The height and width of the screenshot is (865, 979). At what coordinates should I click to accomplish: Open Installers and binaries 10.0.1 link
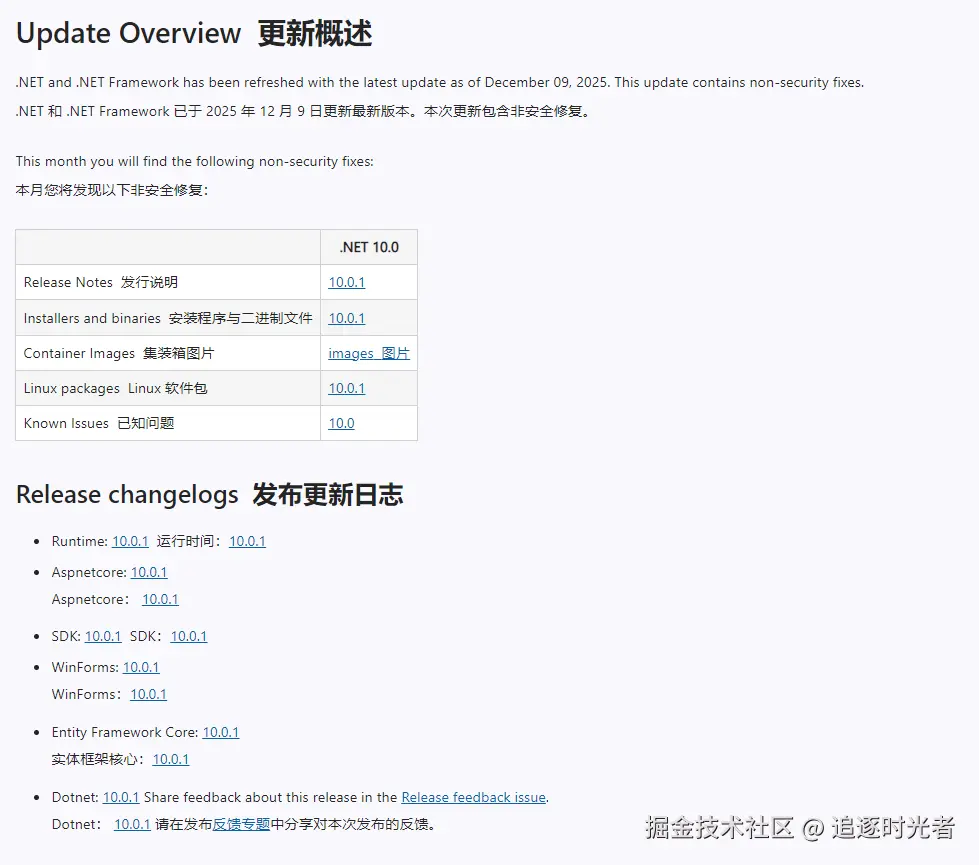coord(347,318)
